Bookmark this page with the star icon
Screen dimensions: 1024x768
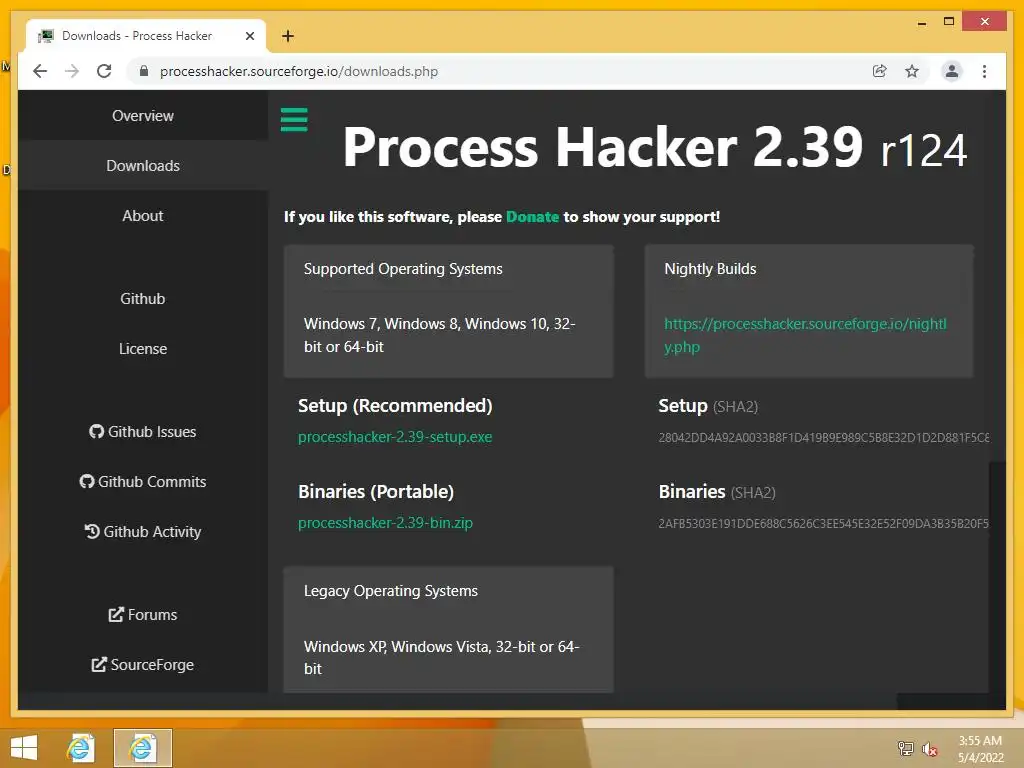pyautogui.click(x=912, y=71)
